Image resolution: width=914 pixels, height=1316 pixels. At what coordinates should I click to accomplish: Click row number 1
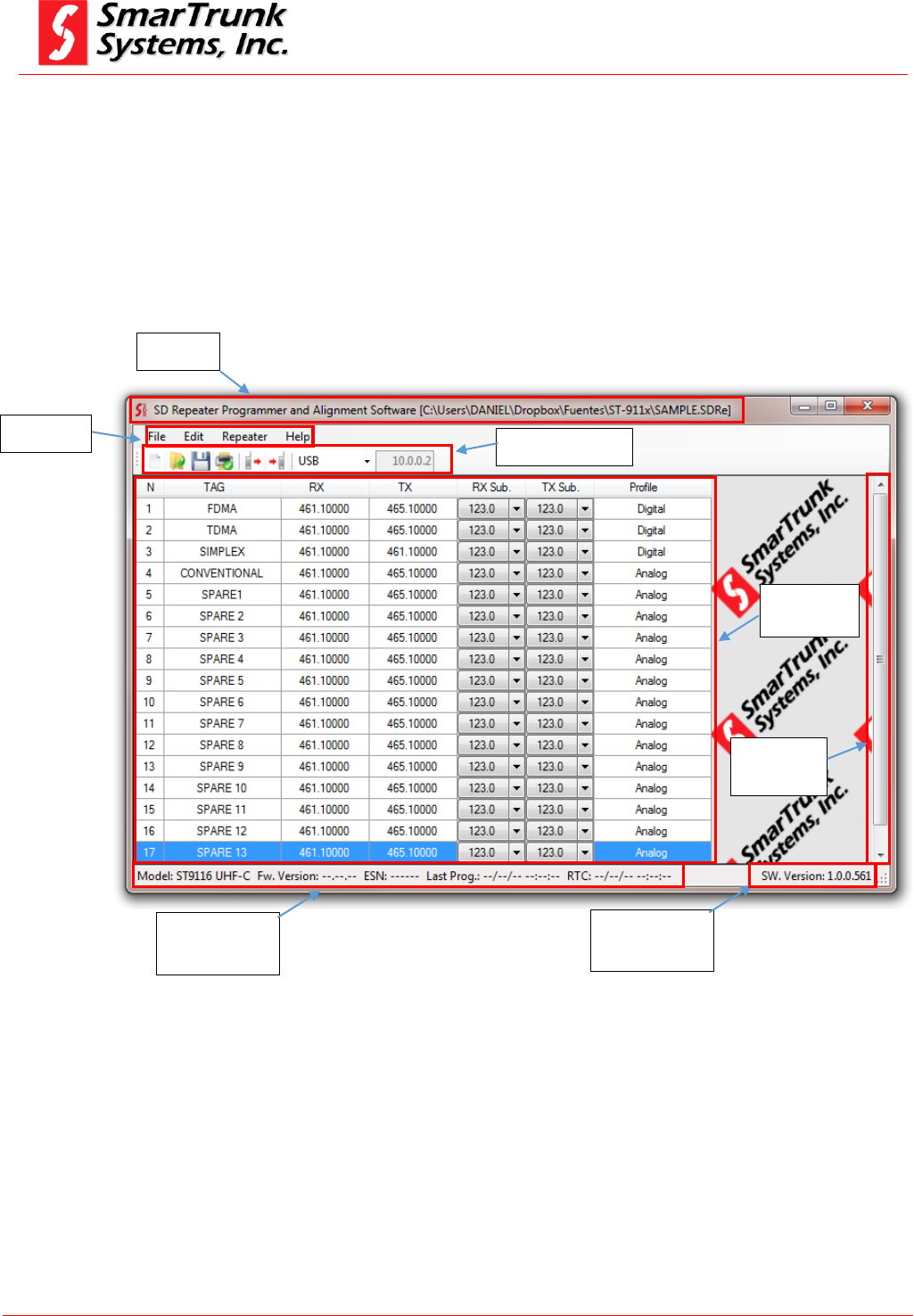[149, 509]
